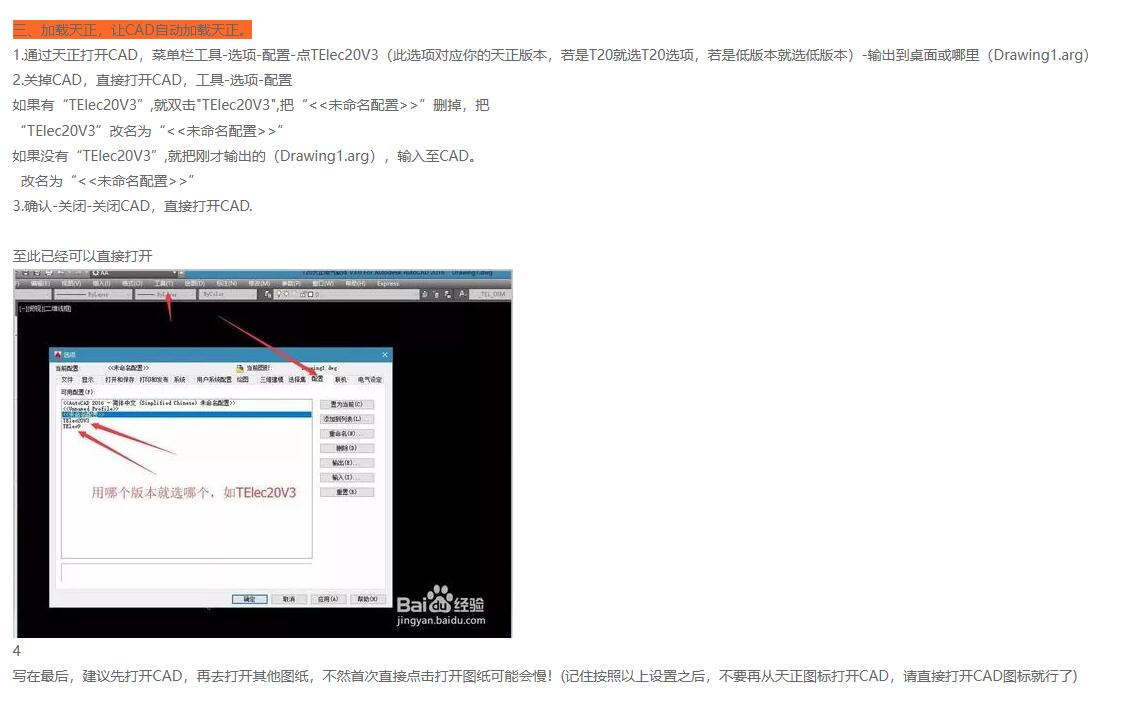Viewport: 1126px width, 706px height.
Task: Switch to the 电气设定 tab
Action: [370, 380]
